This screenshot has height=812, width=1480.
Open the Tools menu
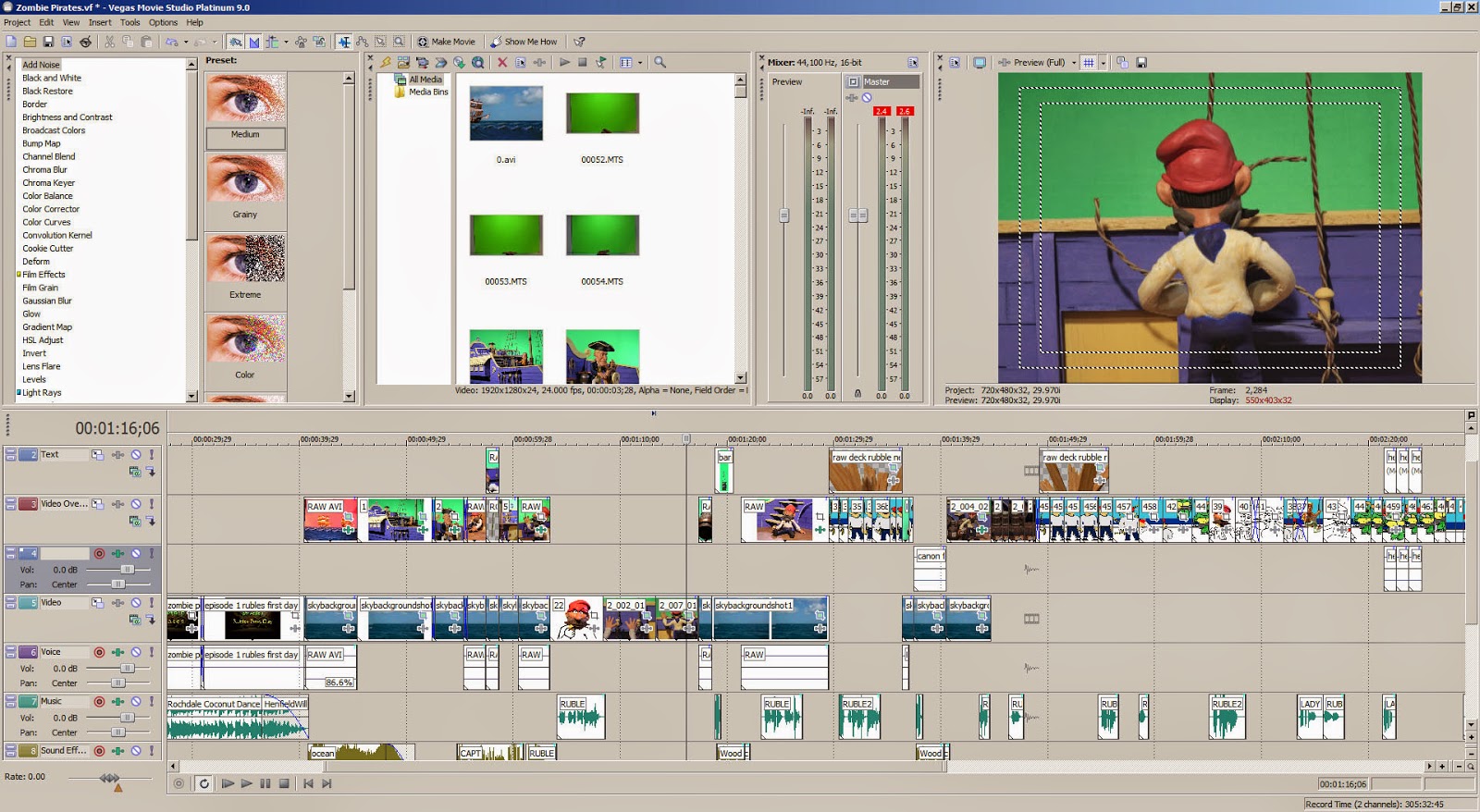tap(130, 22)
